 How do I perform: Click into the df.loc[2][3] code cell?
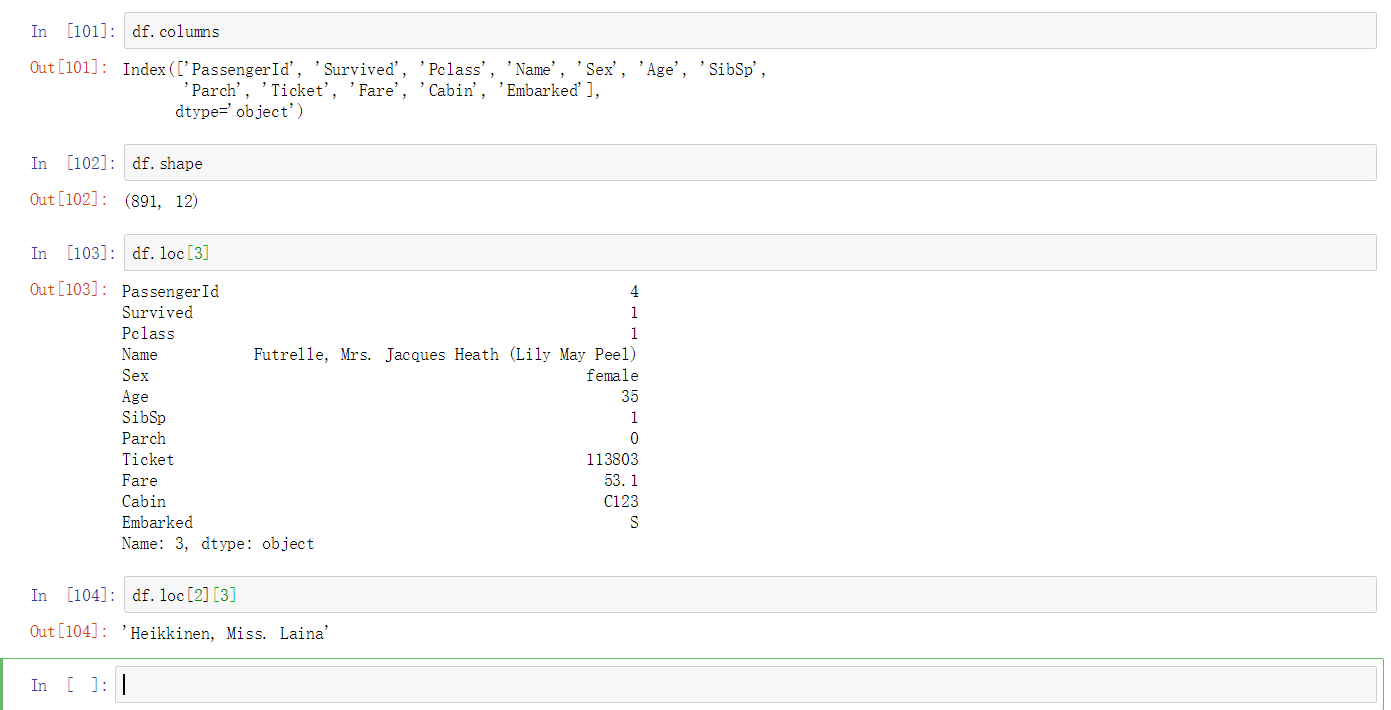[x=750, y=595]
